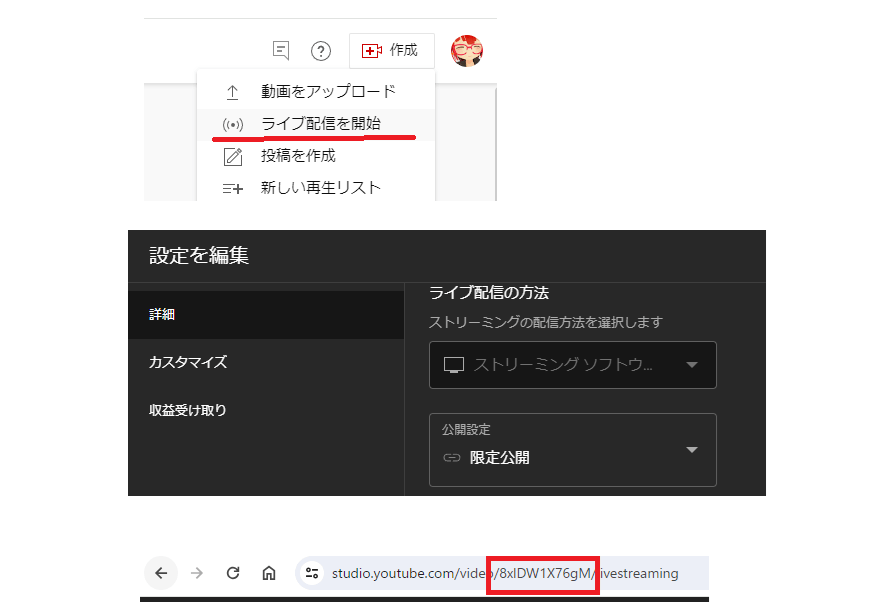Open the help question mark icon
Screen dimensions: 893x613
321,51
